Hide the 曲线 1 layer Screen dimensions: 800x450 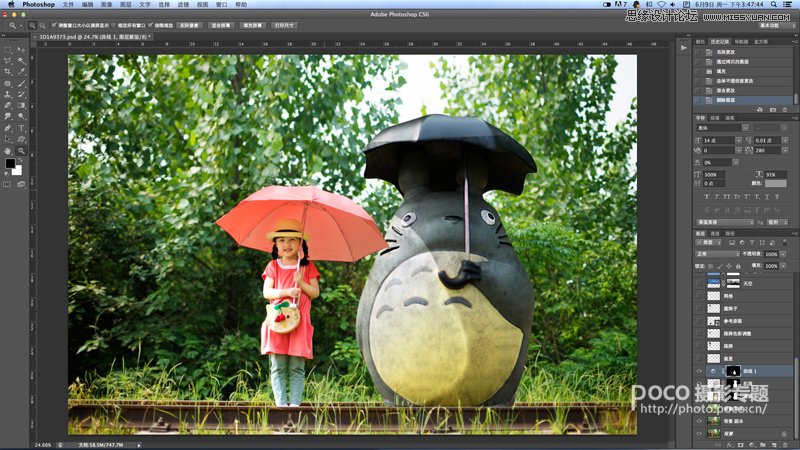pyautogui.click(x=699, y=371)
